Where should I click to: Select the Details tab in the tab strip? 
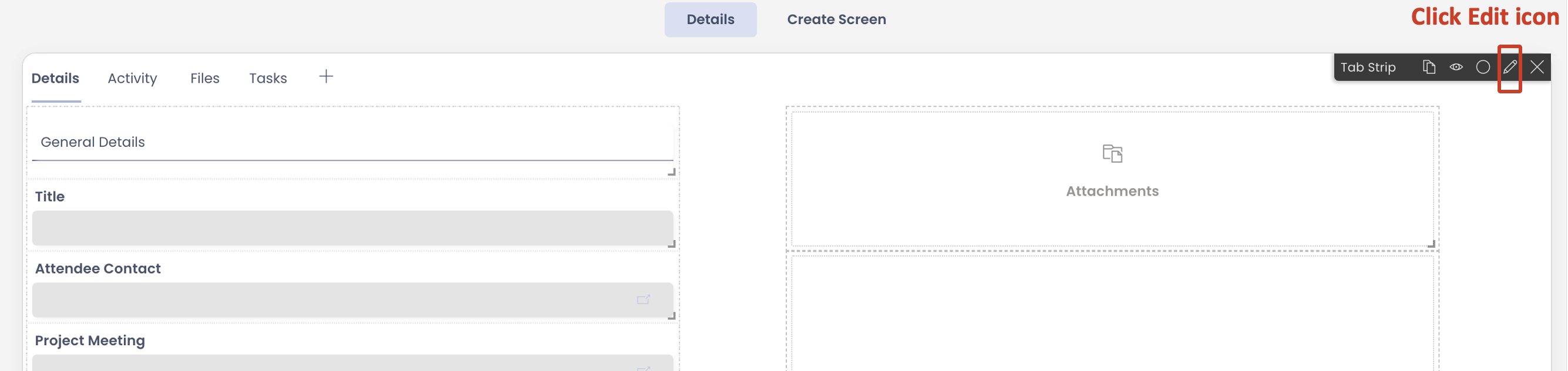[55, 79]
